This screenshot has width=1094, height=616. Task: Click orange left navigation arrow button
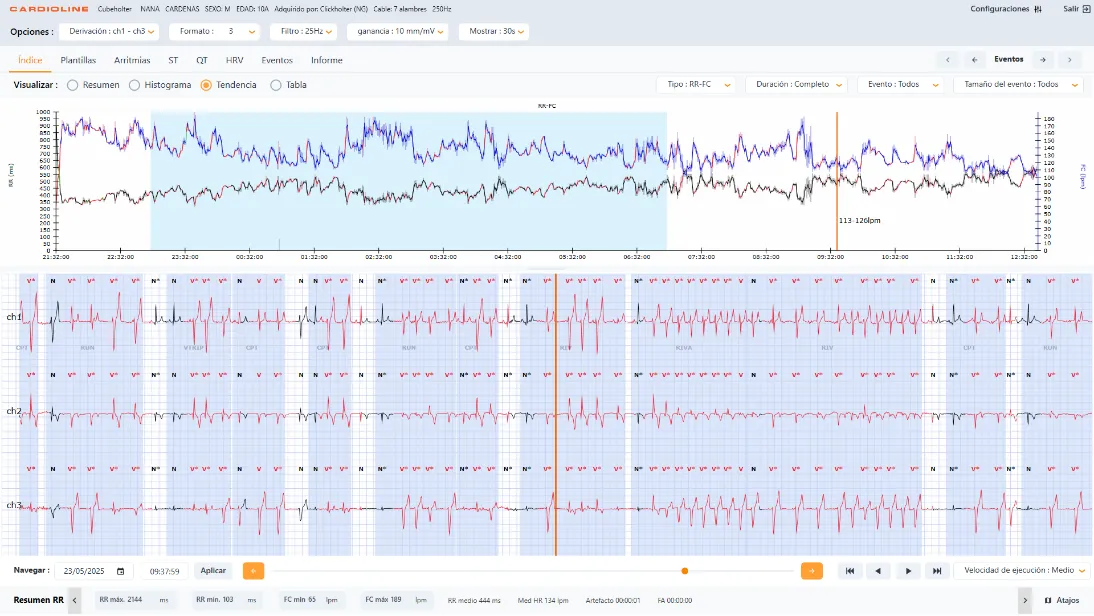pyautogui.click(x=253, y=571)
